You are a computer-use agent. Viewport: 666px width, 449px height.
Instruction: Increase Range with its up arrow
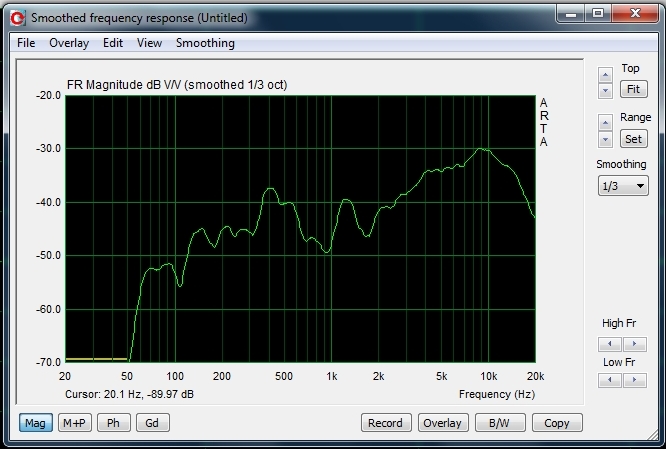coord(605,123)
